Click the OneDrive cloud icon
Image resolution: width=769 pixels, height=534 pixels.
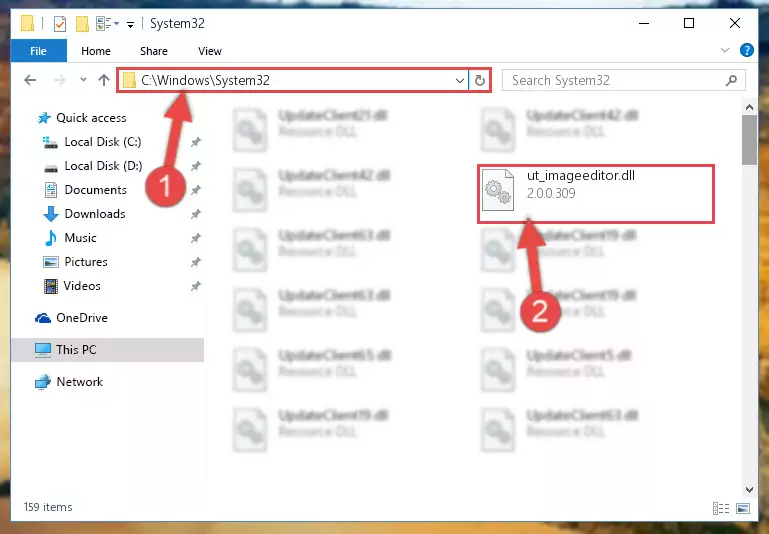point(43,318)
